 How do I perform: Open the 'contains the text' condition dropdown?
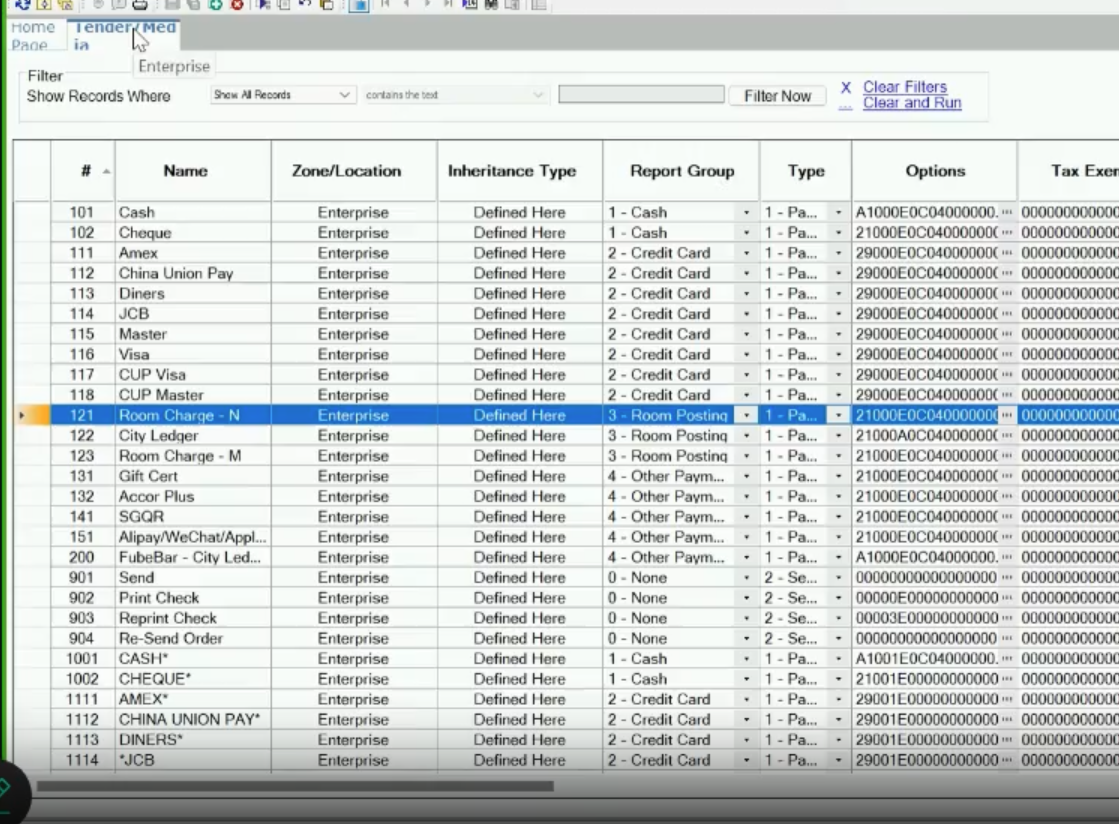[538, 95]
